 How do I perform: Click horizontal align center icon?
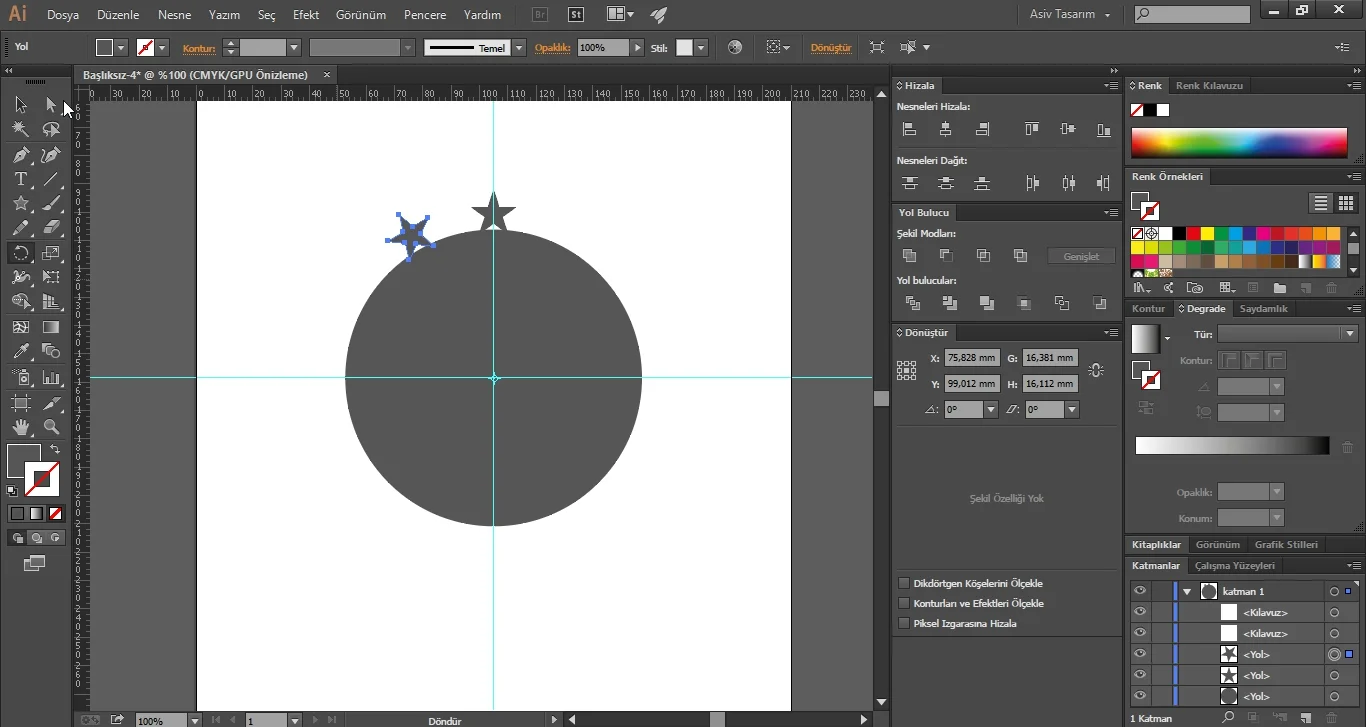pos(946,129)
